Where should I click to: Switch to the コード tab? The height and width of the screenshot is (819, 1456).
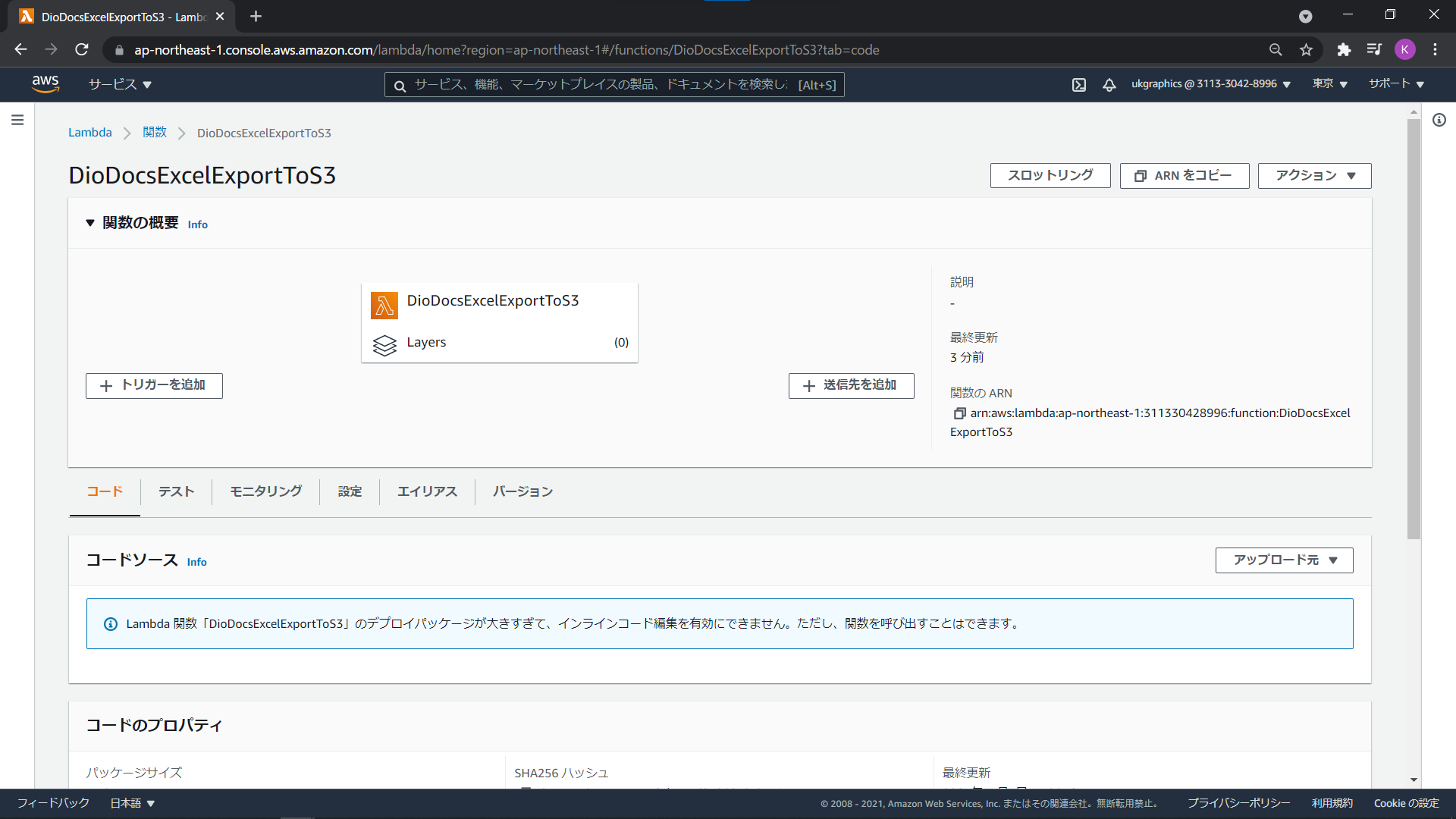pos(105,492)
